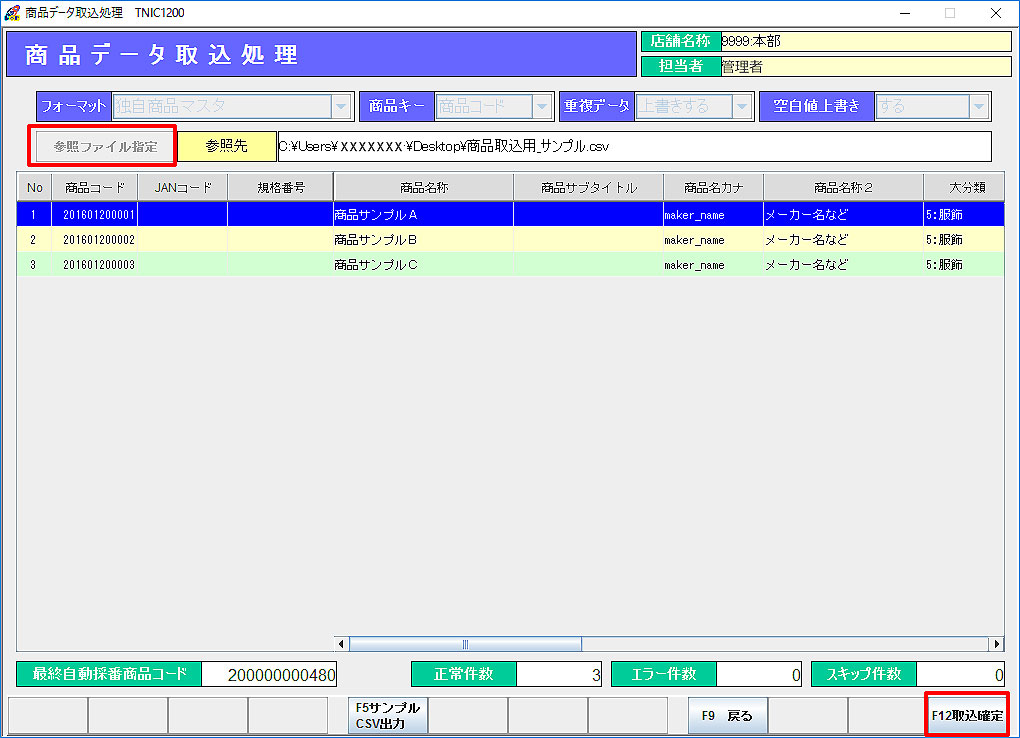The image size is (1020, 738).
Task: Click the application icon in title bar
Action: (13, 13)
